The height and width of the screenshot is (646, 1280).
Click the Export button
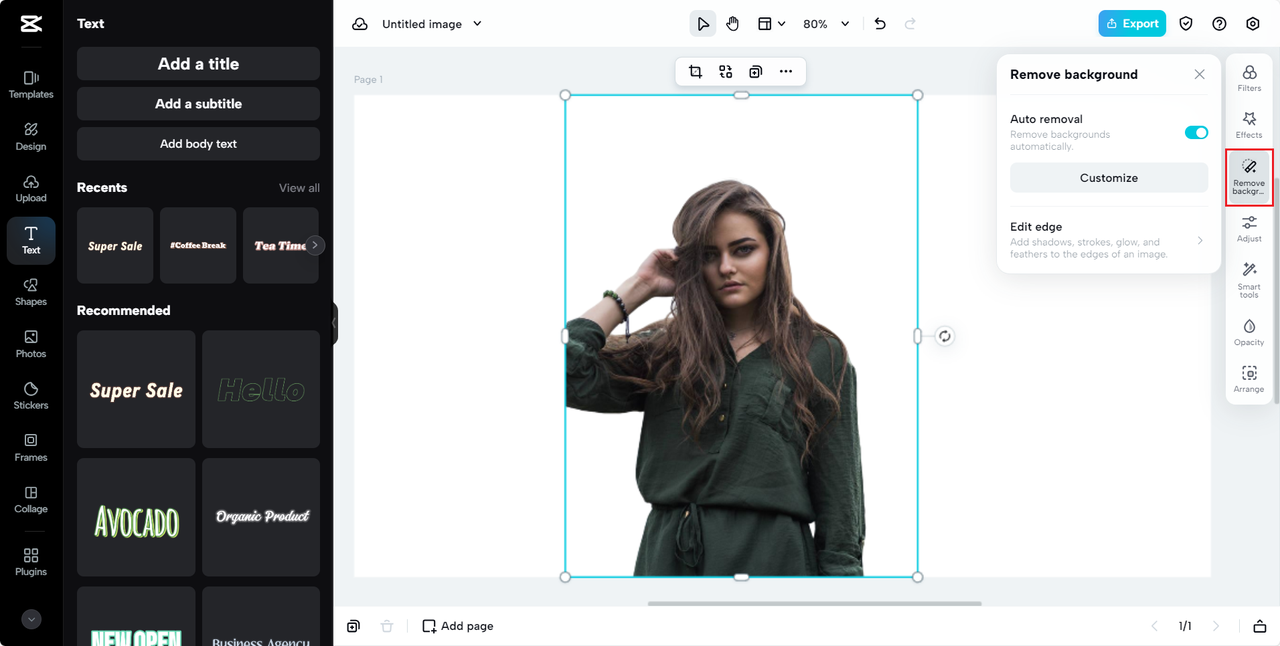pyautogui.click(x=1132, y=24)
